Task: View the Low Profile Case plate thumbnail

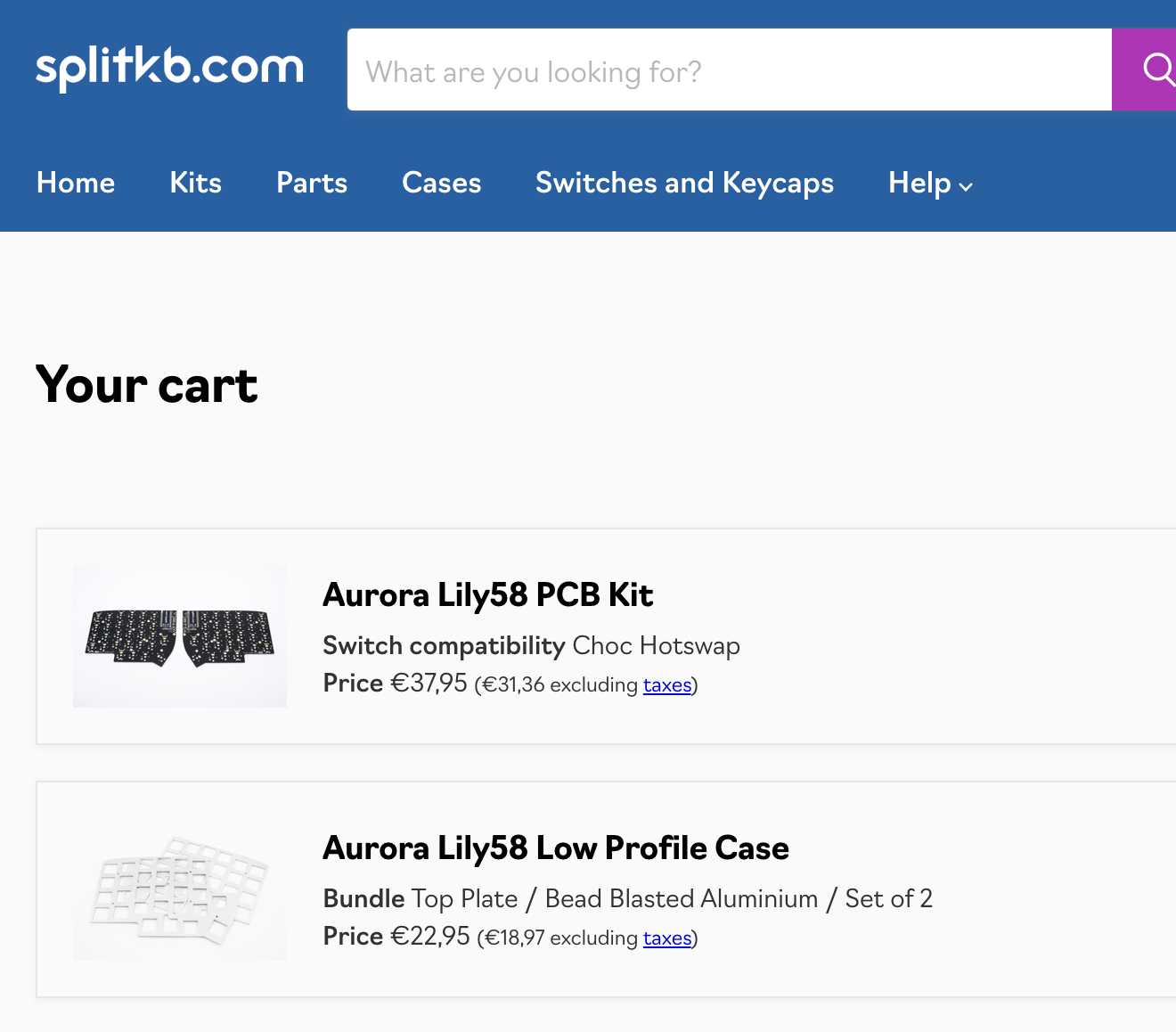Action: pyautogui.click(x=180, y=889)
